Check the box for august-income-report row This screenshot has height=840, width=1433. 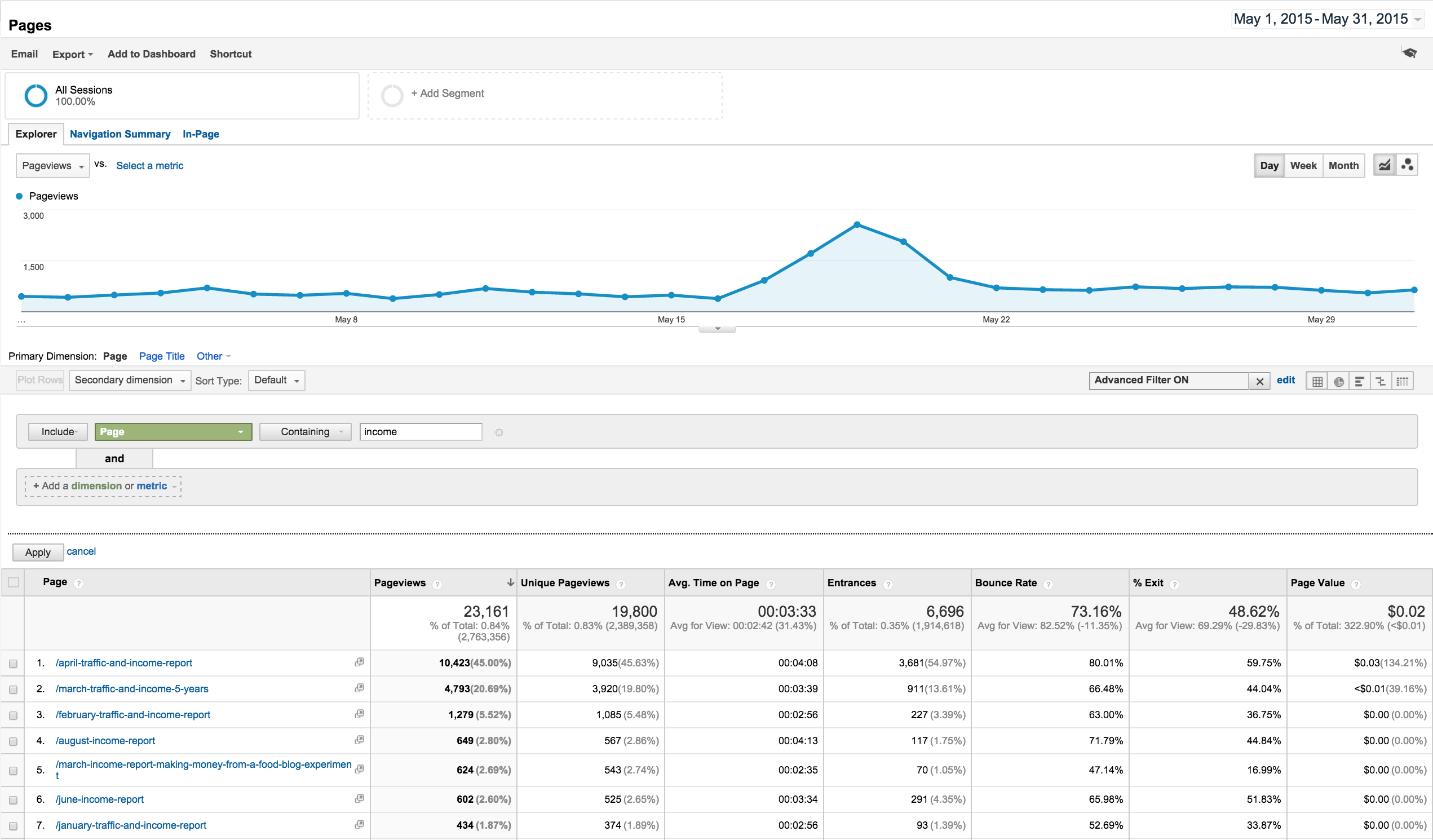pyautogui.click(x=13, y=741)
